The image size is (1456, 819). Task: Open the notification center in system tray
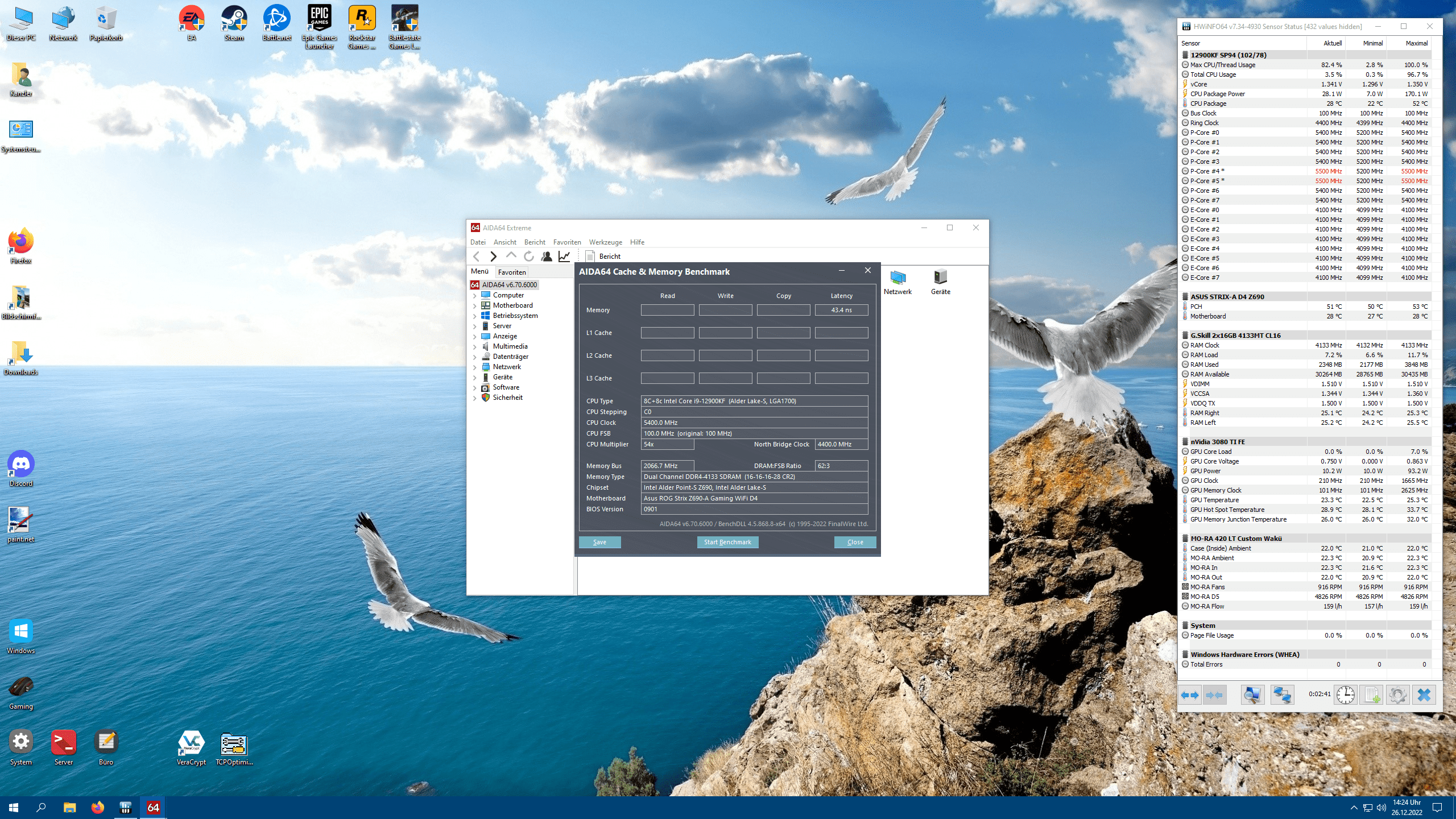[1437, 808]
